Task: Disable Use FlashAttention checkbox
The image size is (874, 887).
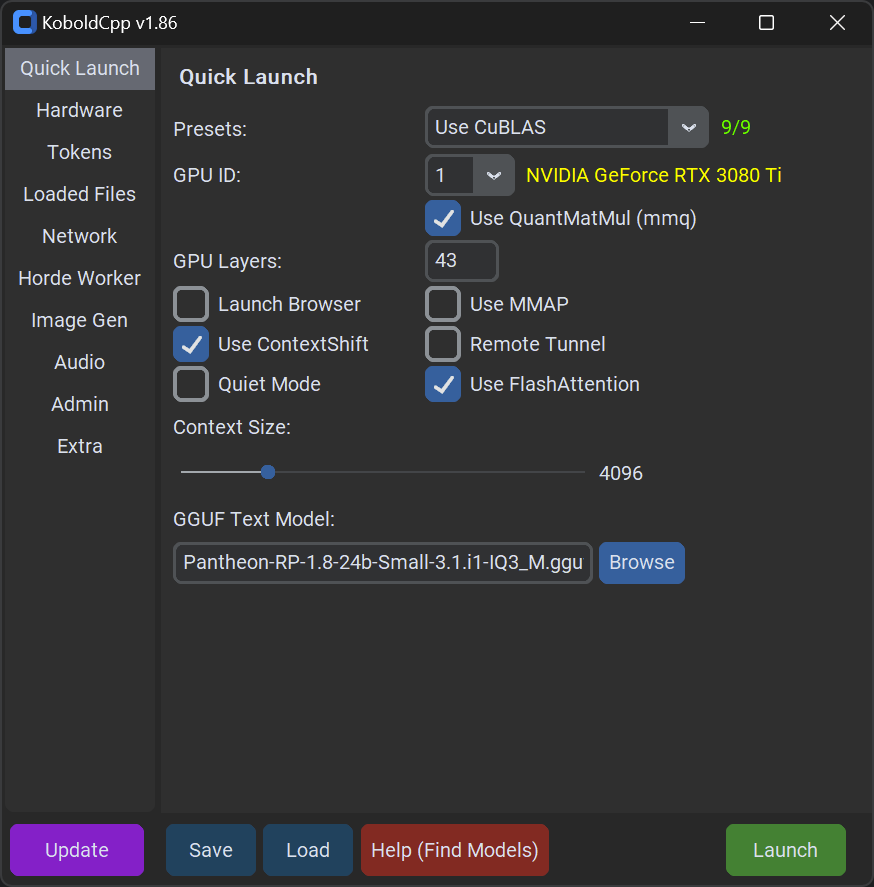Action: click(443, 384)
